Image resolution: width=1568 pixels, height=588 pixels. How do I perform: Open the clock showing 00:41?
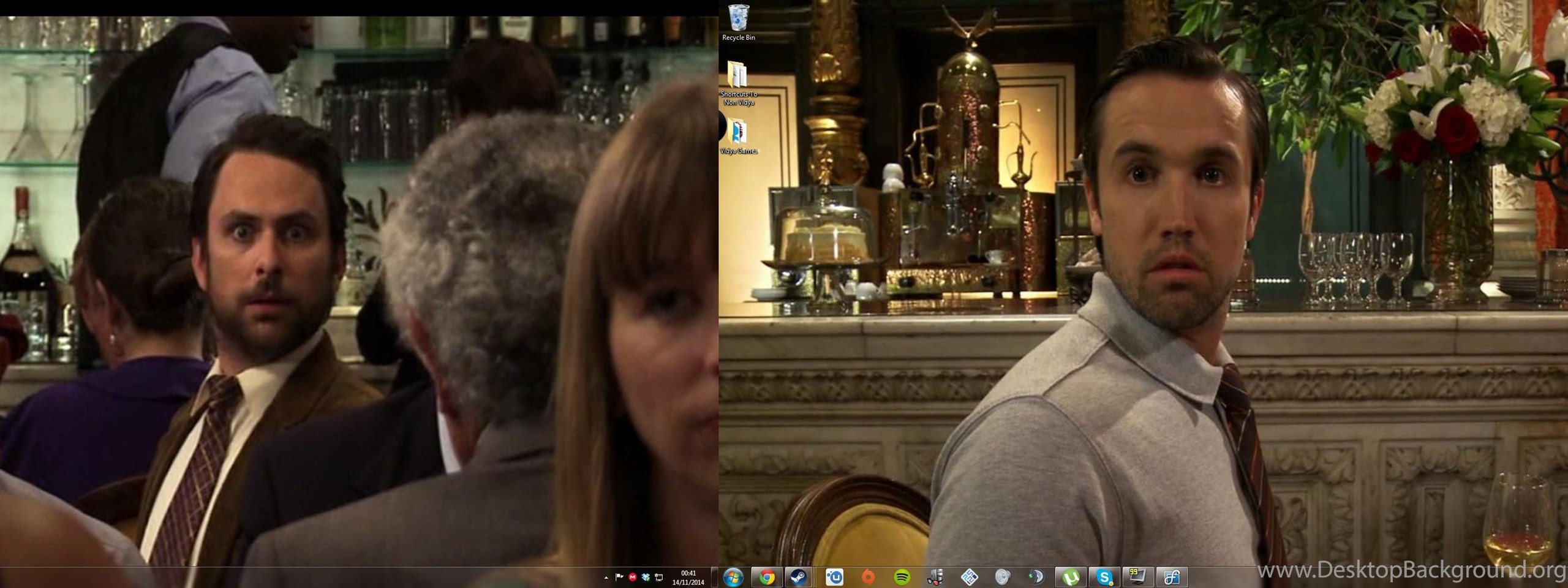688,578
